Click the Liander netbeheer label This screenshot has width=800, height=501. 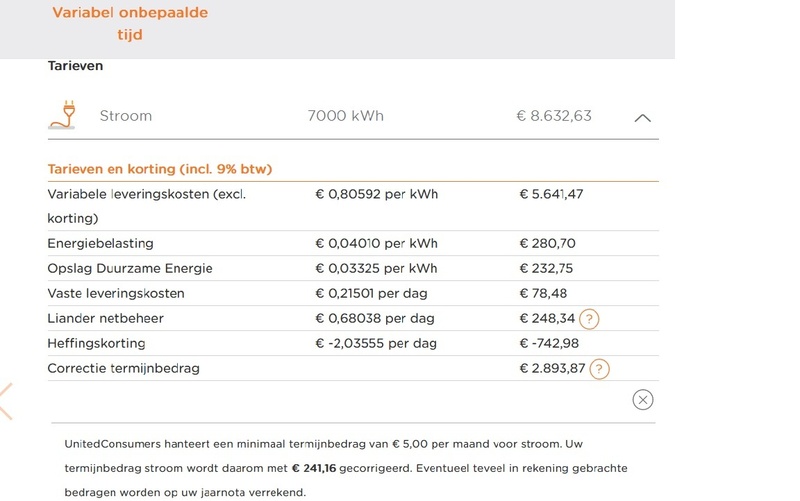pos(105,319)
